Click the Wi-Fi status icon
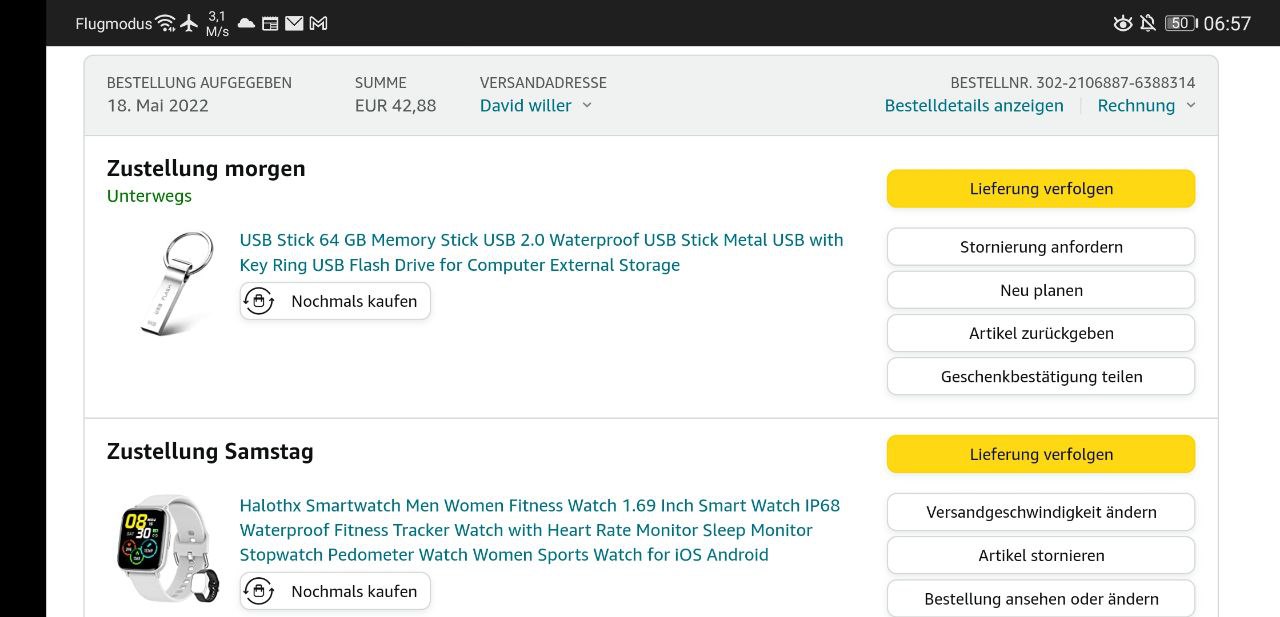1280x617 pixels. pyautogui.click(x=166, y=23)
